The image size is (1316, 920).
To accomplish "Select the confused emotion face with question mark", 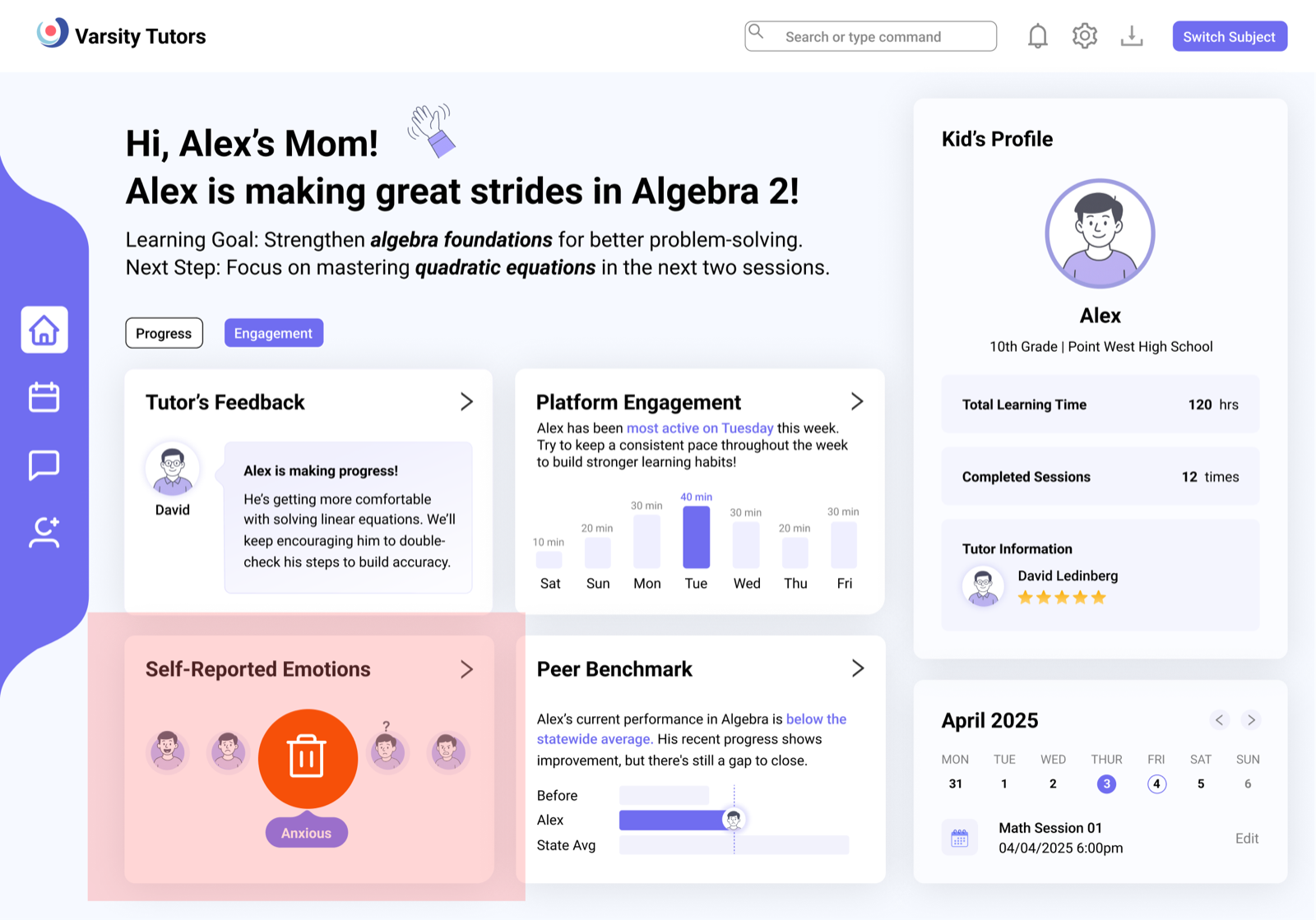I will pos(387,748).
